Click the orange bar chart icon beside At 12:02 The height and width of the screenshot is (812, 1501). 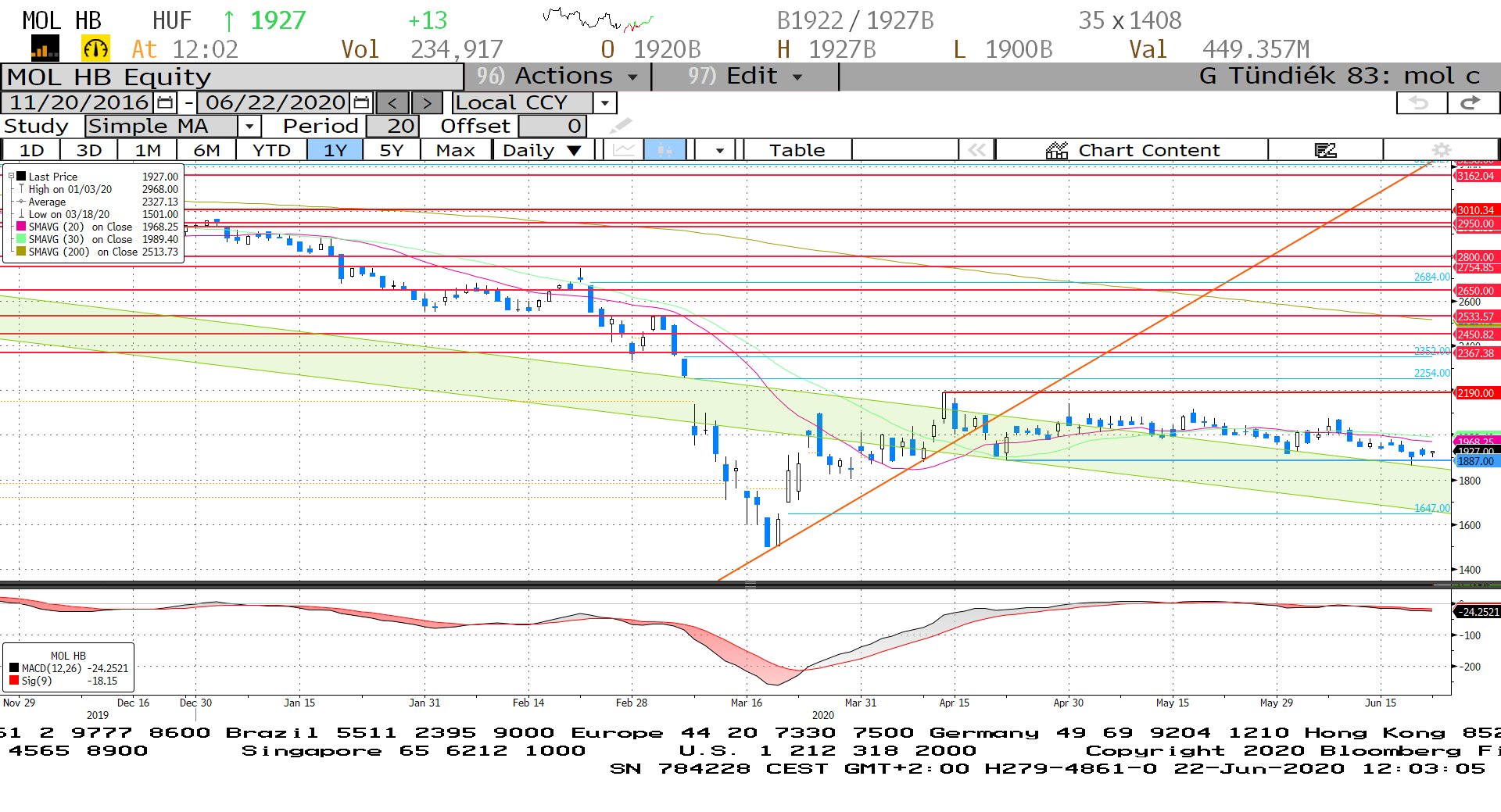pyautogui.click(x=45, y=50)
